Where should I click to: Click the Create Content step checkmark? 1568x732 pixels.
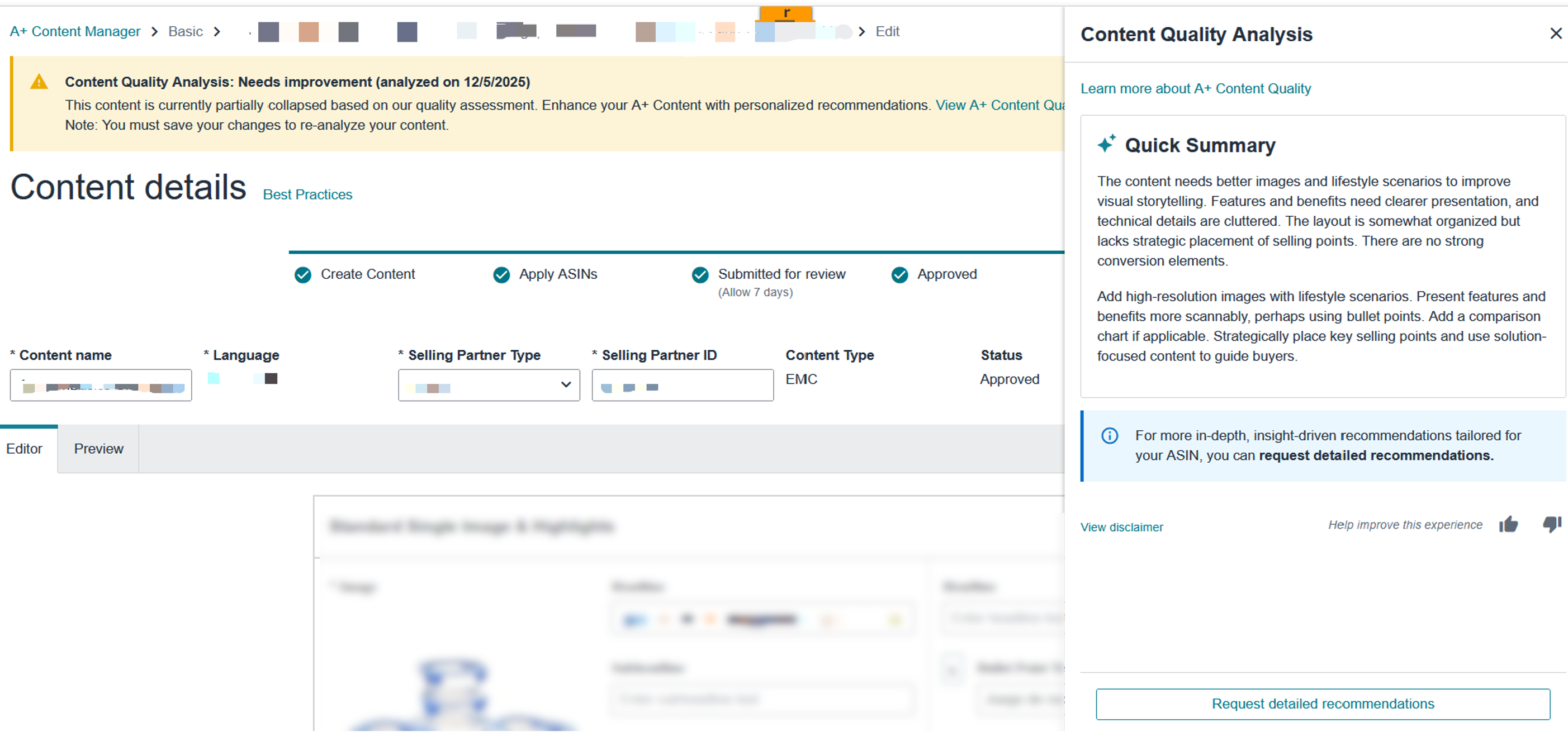click(302, 275)
